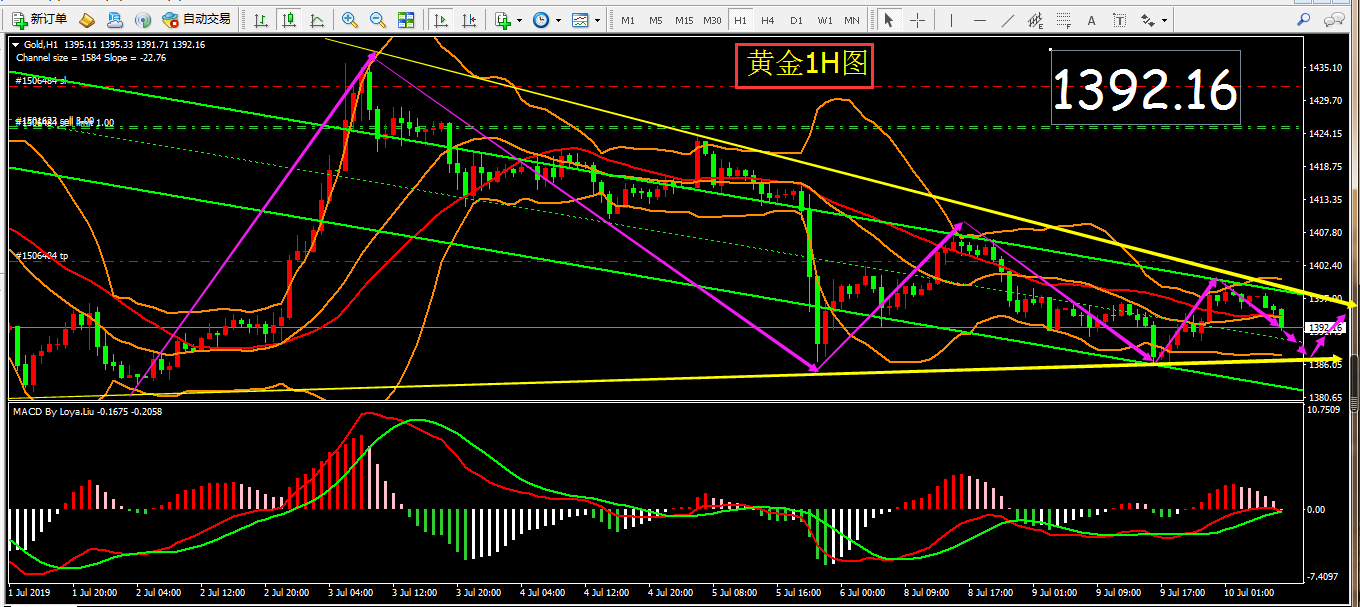1360x607 pixels.
Task: Select the text label 'T' tool
Action: pyautogui.click(x=1118, y=19)
